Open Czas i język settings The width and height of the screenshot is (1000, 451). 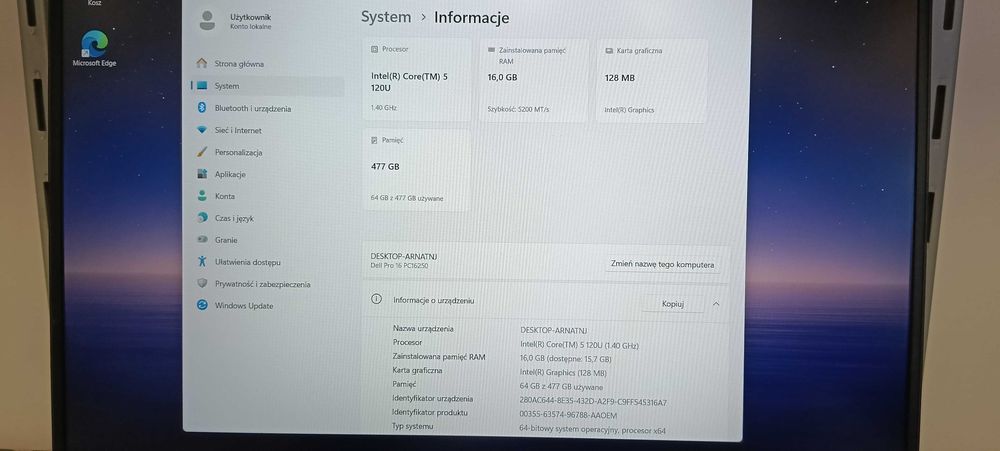pos(234,218)
